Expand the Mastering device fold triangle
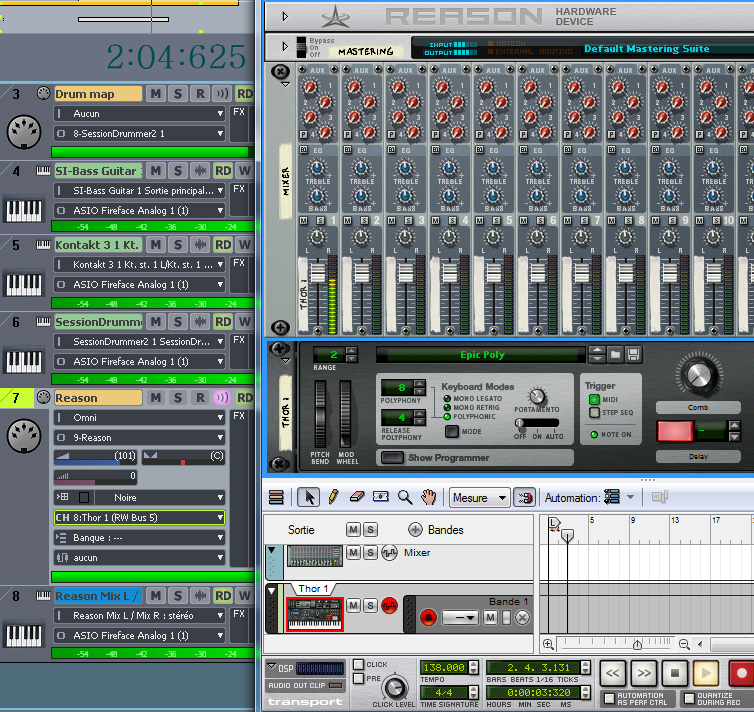Image resolution: width=754 pixels, height=712 pixels. (285, 47)
